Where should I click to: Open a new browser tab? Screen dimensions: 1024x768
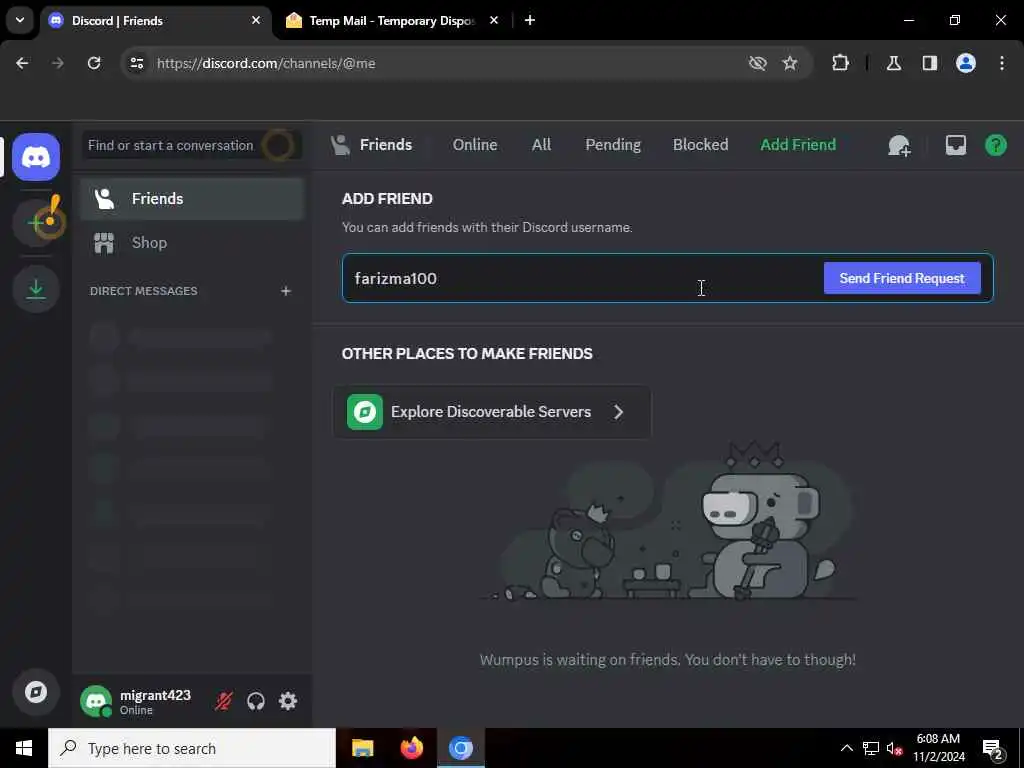coord(530,21)
